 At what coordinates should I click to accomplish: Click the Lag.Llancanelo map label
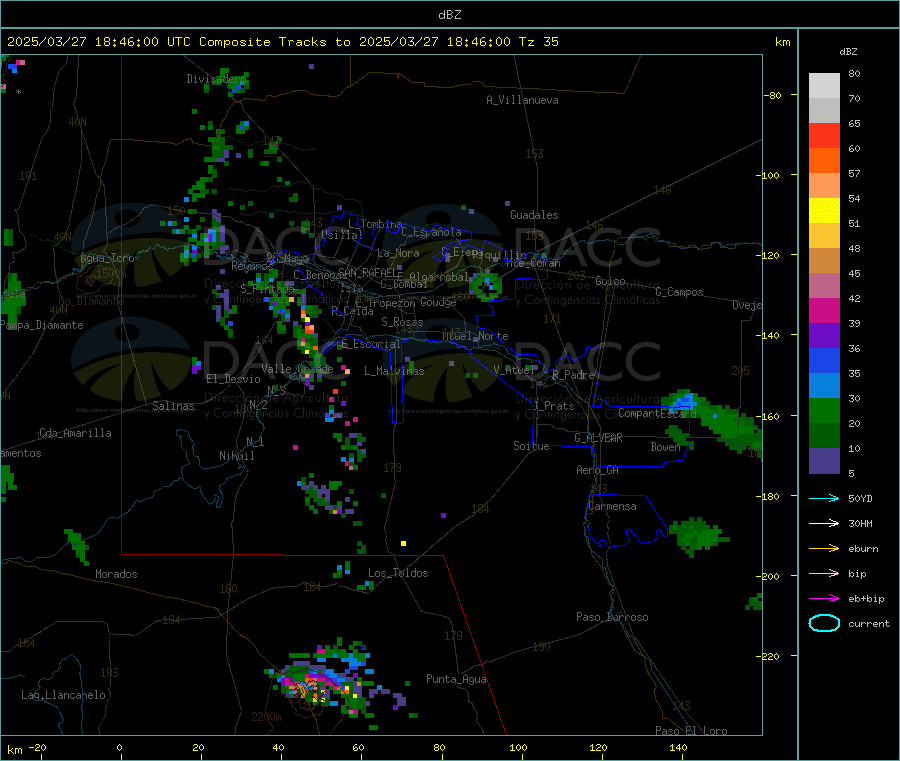pos(63,695)
